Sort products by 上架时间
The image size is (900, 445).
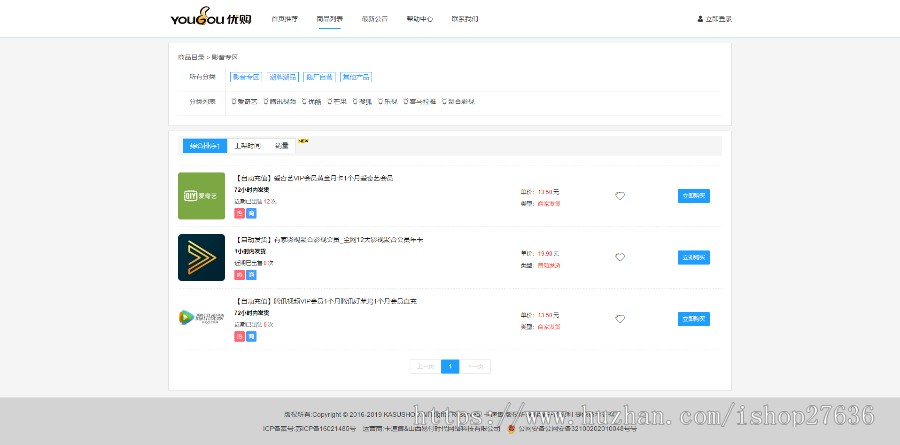[247, 146]
